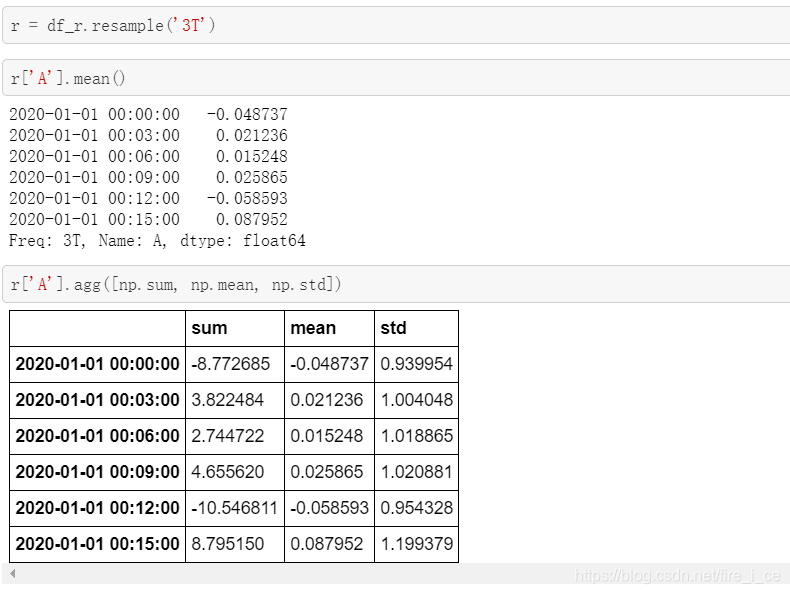The width and height of the screenshot is (790, 594).
Task: Click the 'sum' column header
Action: (x=235, y=328)
